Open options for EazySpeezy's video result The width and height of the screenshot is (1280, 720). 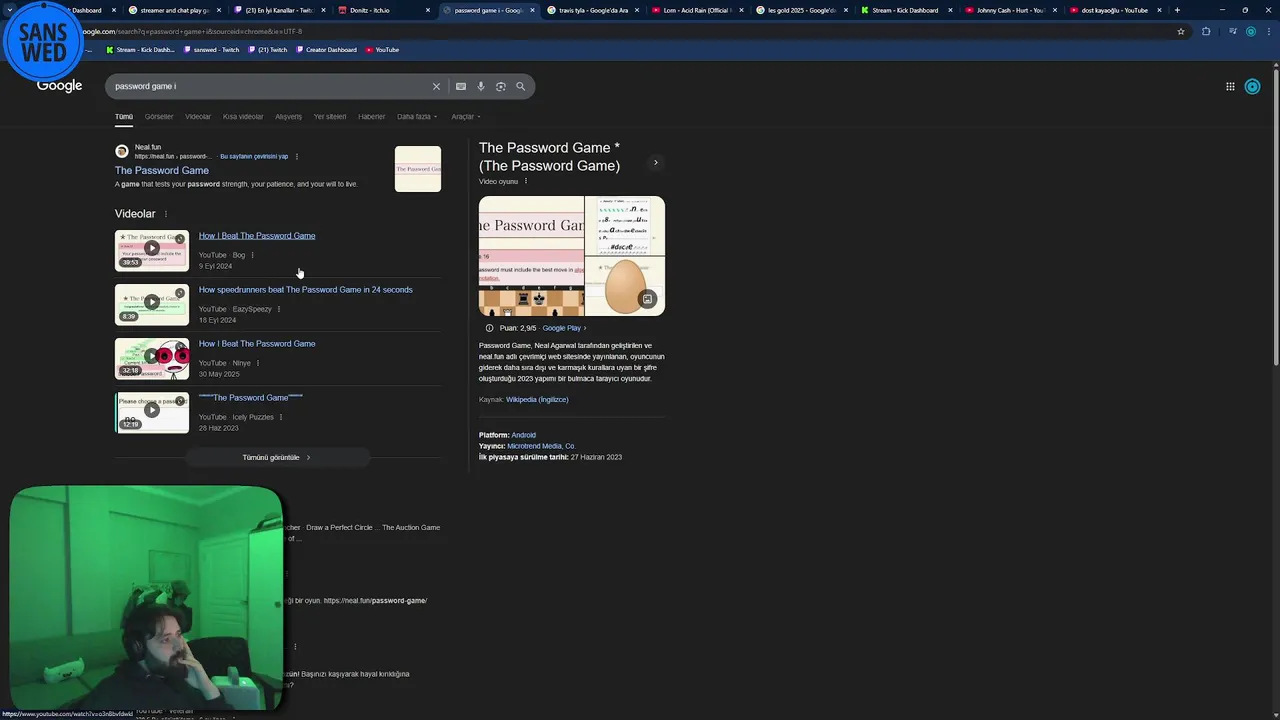click(279, 309)
